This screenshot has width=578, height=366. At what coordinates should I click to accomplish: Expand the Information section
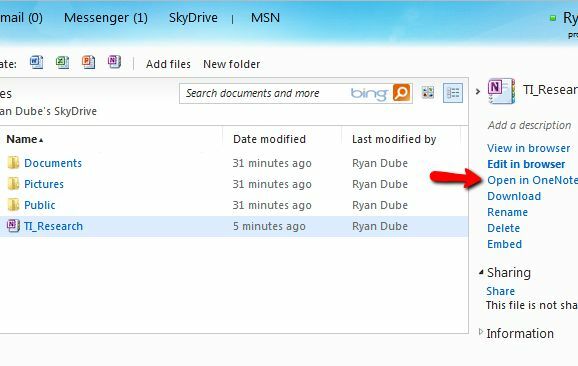[x=481, y=332]
